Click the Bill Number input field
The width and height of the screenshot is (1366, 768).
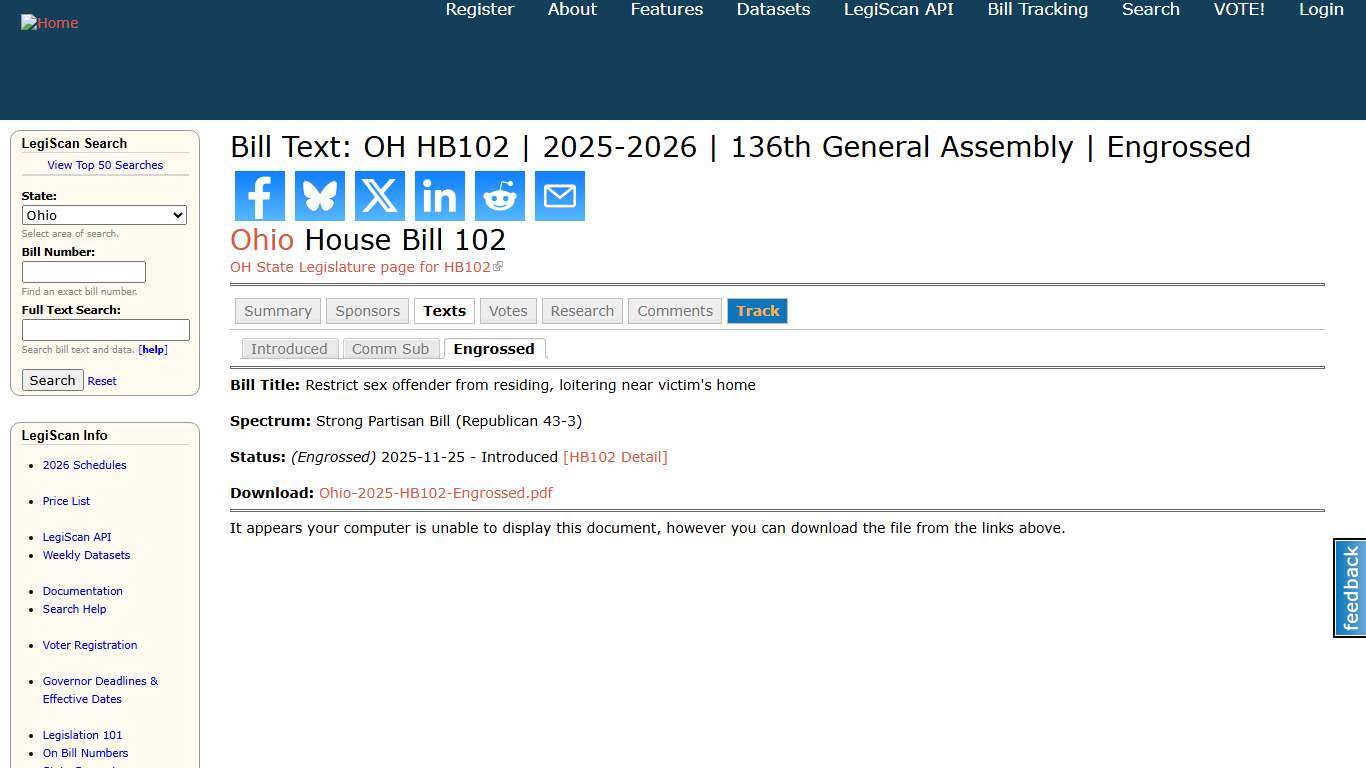83,271
